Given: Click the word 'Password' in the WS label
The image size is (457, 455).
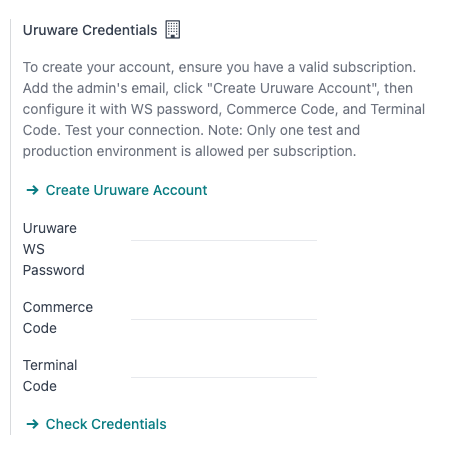Looking at the screenshot, I should coord(53,270).
